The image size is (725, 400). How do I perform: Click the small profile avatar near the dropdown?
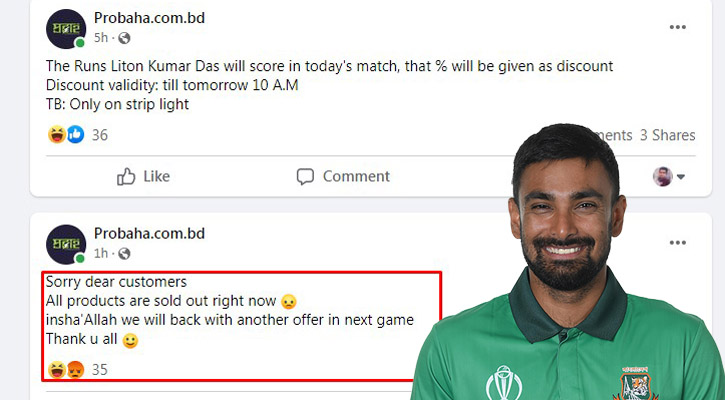(x=663, y=177)
